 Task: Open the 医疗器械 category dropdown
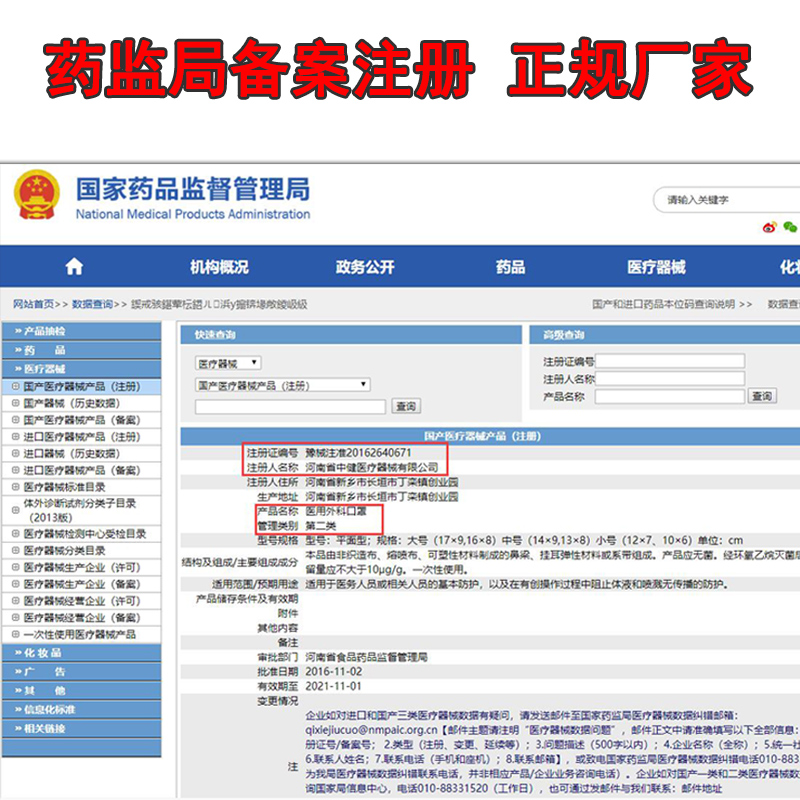(x=228, y=363)
